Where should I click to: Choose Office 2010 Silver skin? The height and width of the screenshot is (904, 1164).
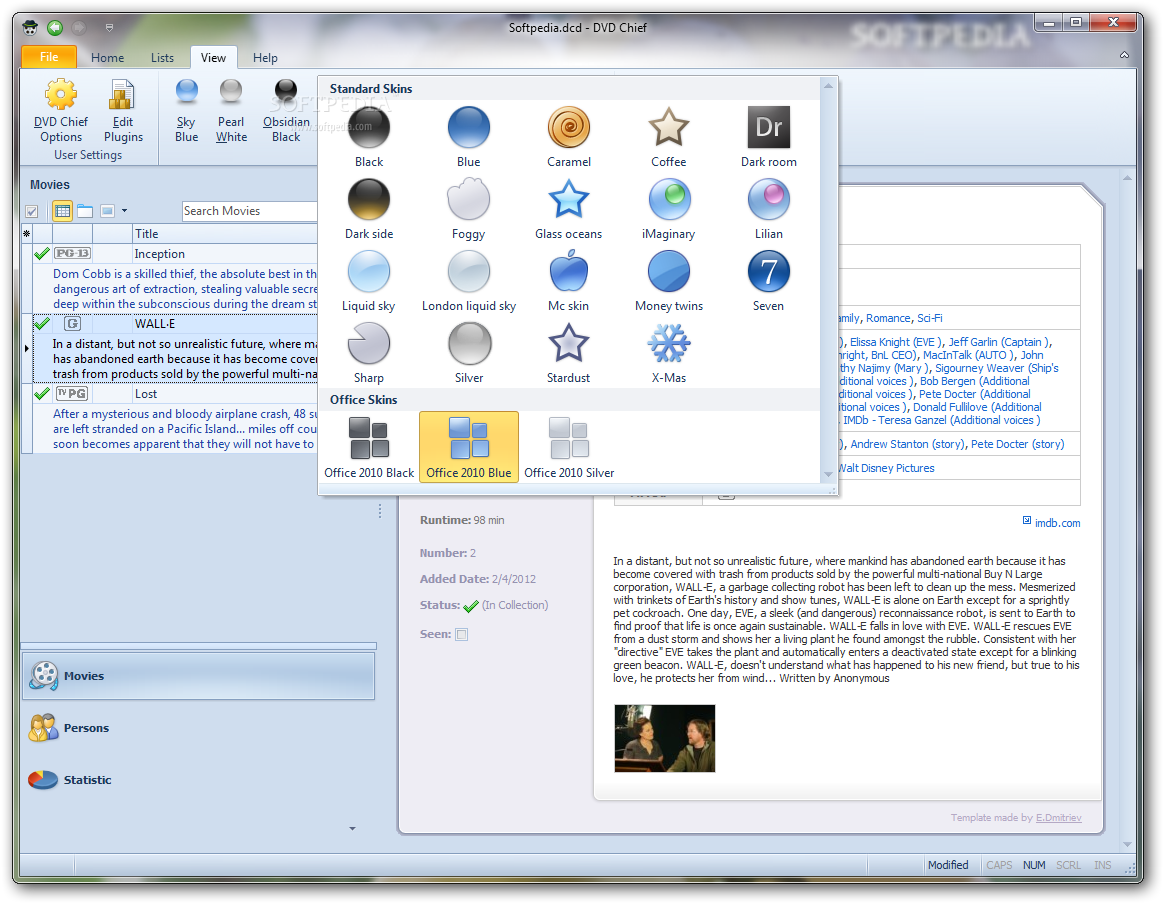point(569,447)
